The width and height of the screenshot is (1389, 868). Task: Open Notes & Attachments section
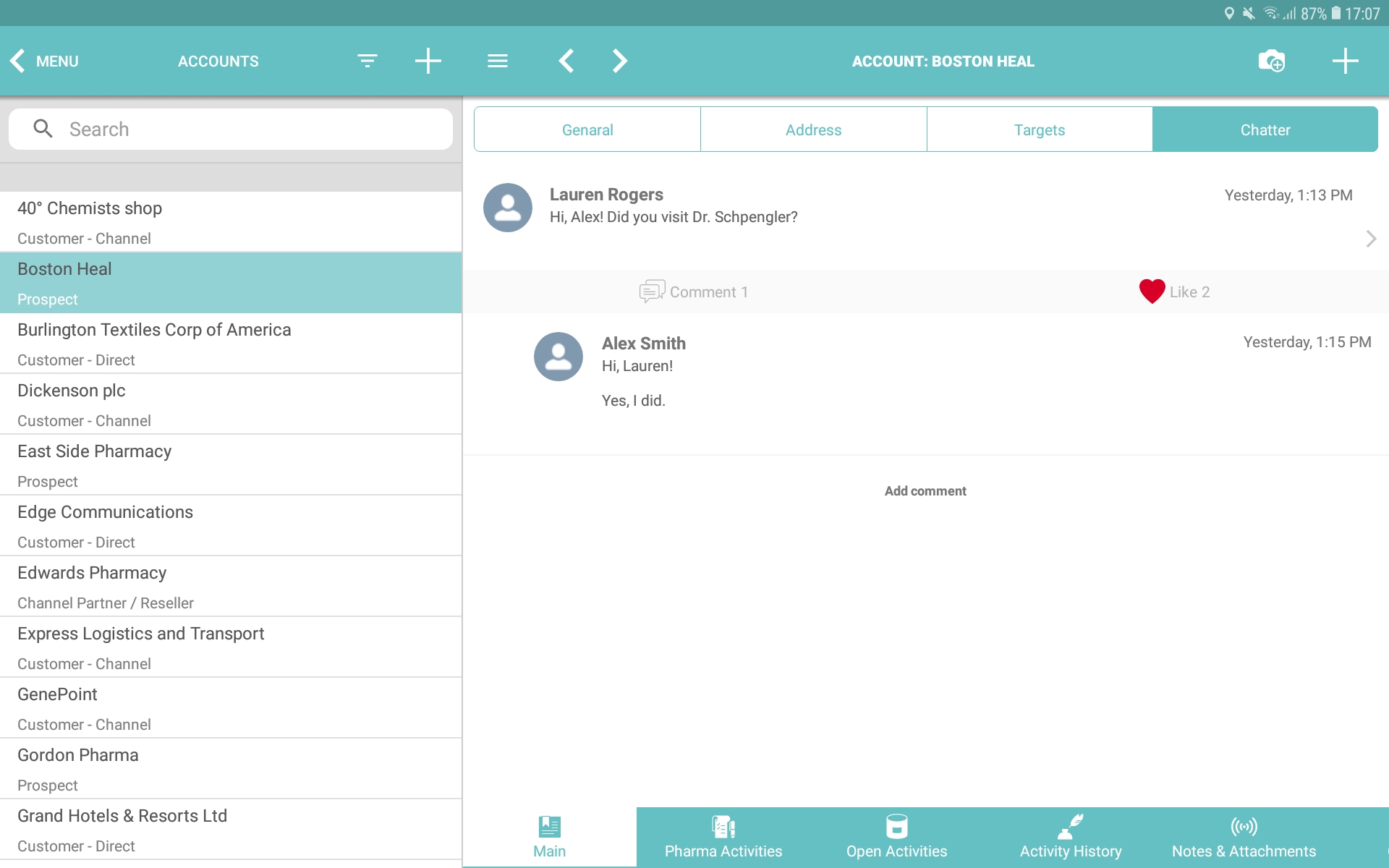pos(1243,838)
